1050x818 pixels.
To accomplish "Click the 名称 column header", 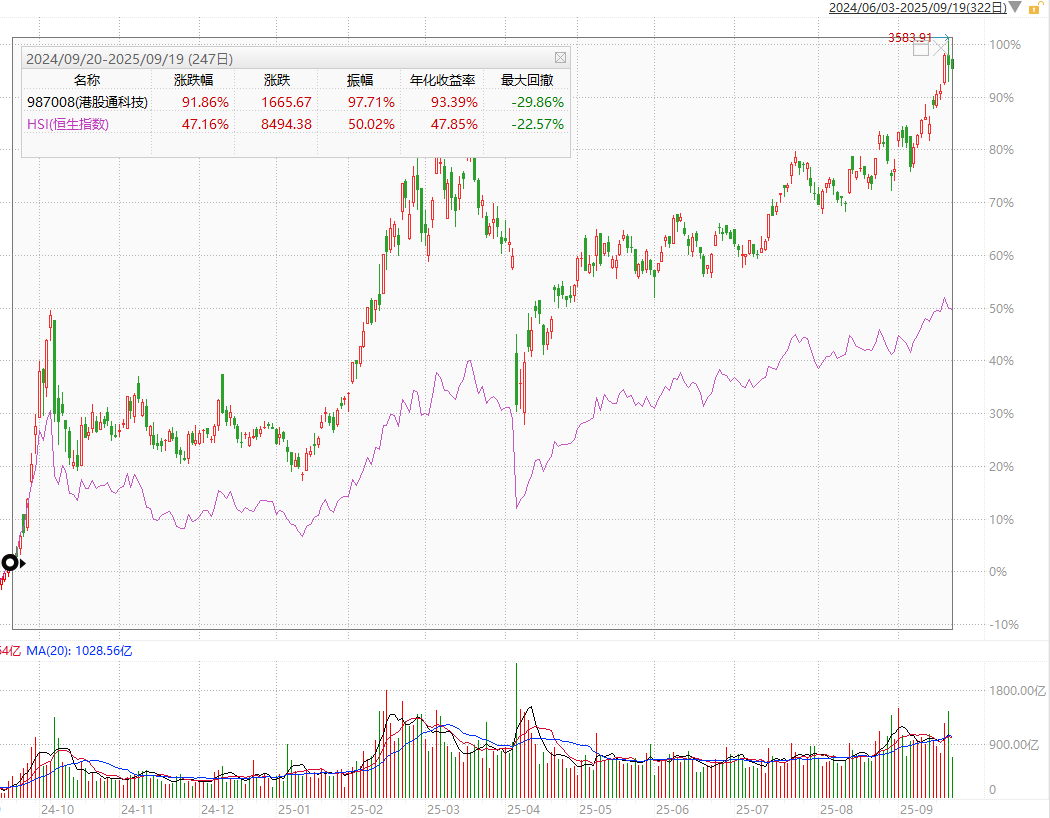I will pos(88,80).
